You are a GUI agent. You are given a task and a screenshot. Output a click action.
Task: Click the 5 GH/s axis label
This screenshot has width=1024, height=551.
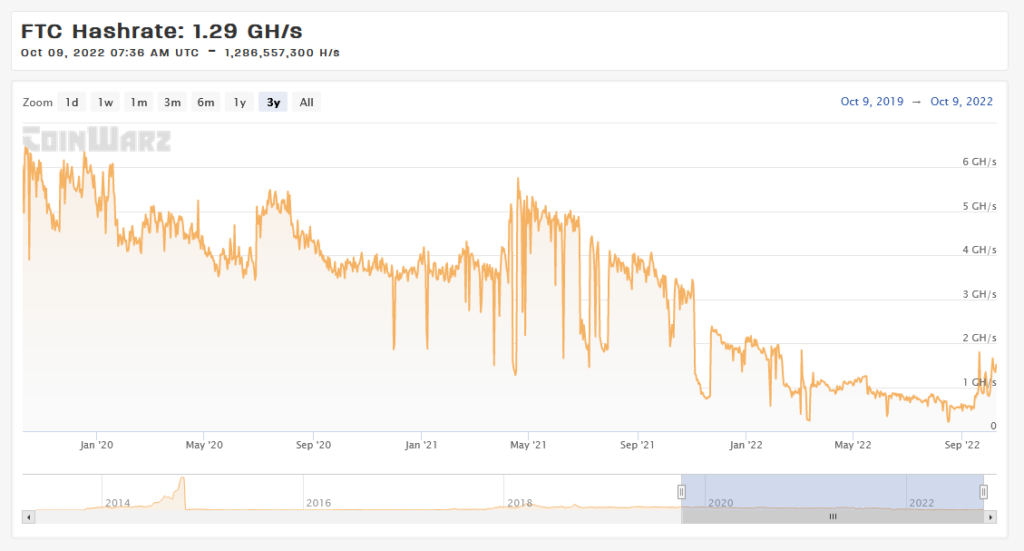[979, 206]
